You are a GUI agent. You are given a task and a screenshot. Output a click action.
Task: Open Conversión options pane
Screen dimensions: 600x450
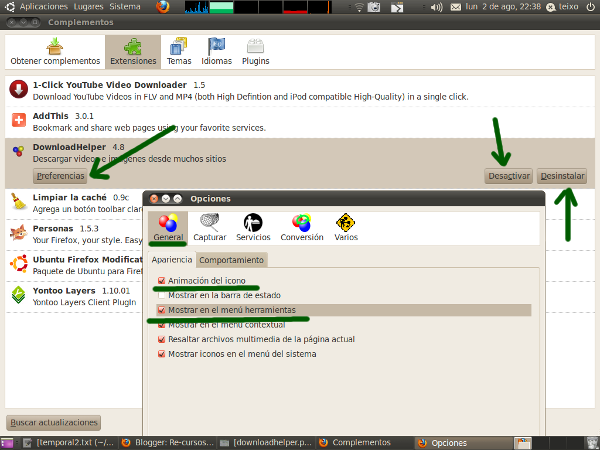[x=302, y=228]
